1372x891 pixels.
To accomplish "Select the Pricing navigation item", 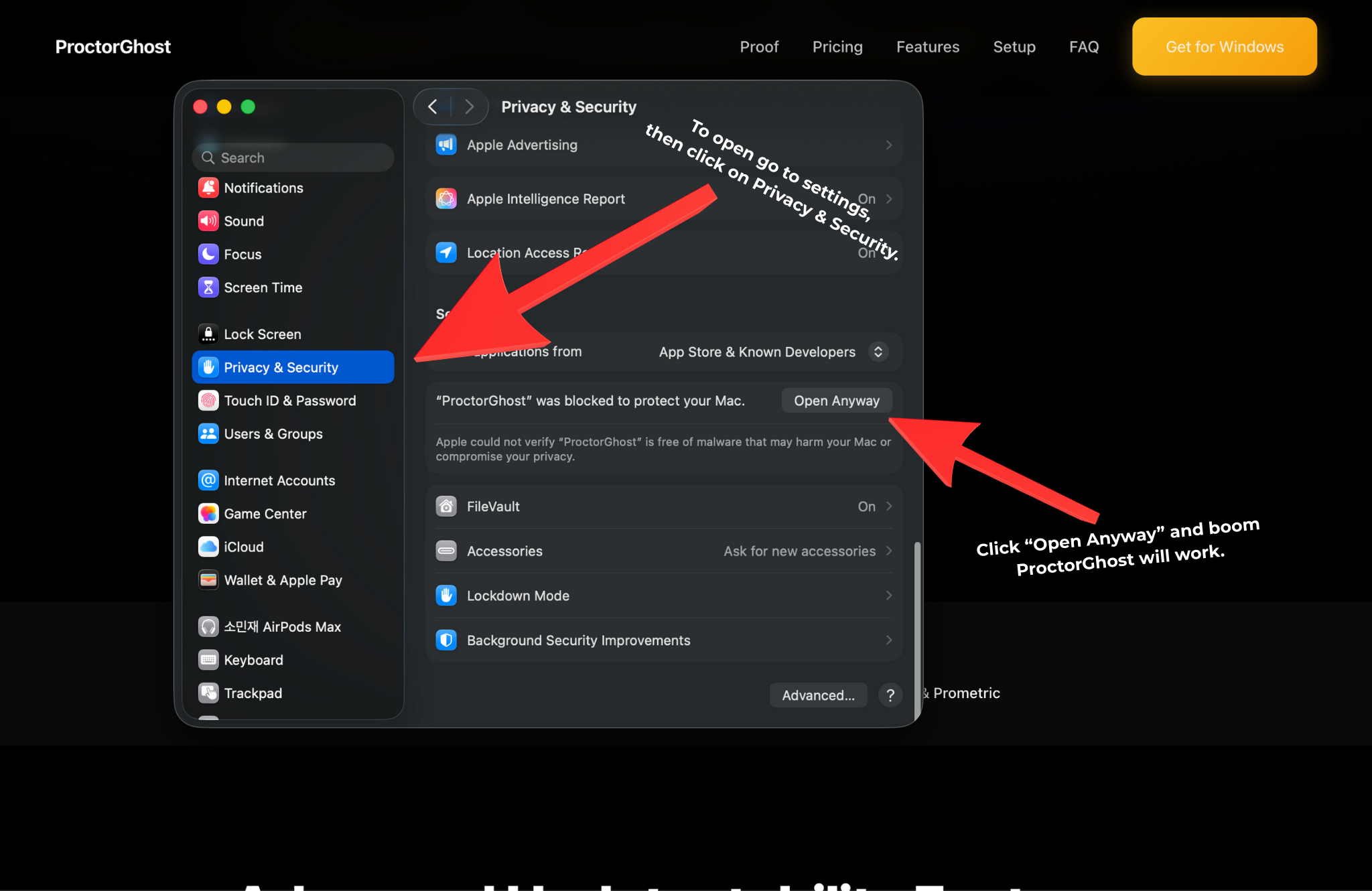I will [x=837, y=46].
